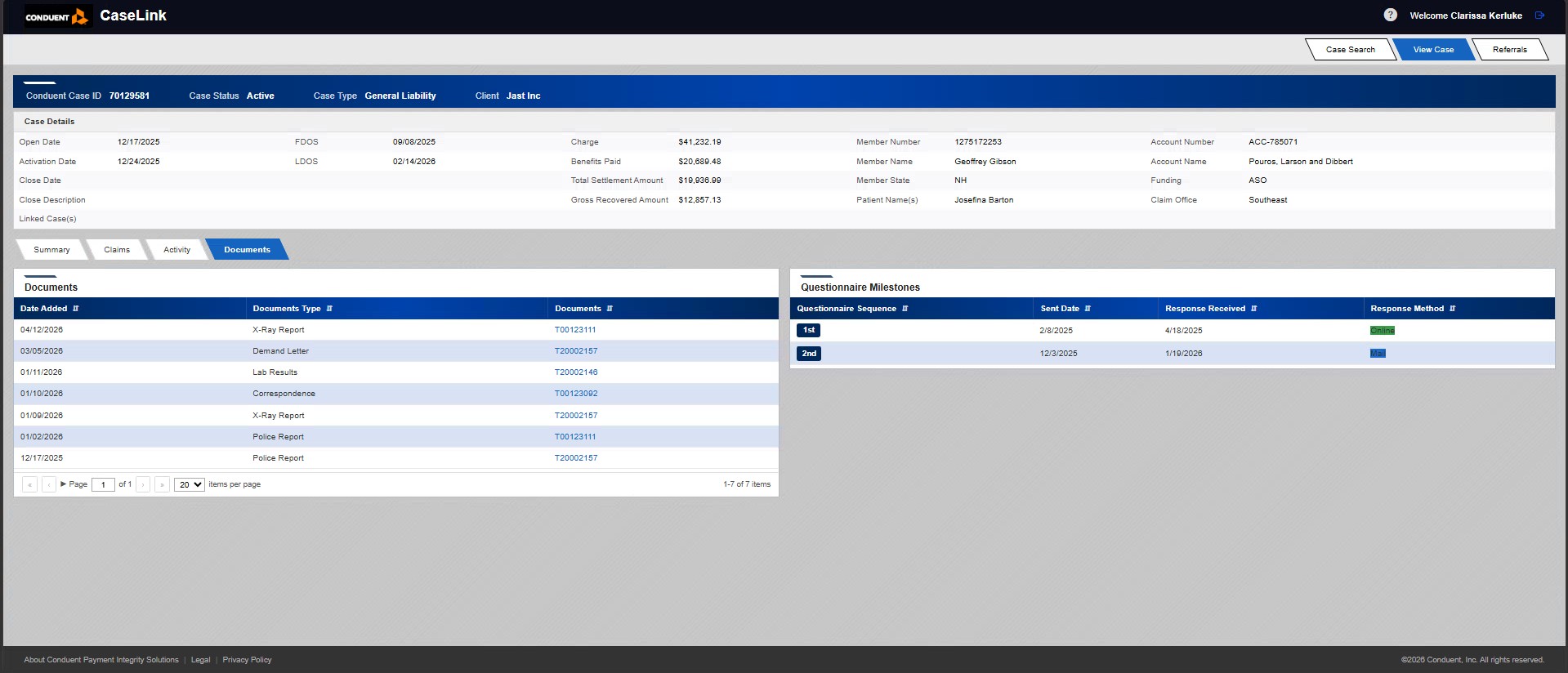
Task: Open the Legal footer link
Action: [x=200, y=660]
